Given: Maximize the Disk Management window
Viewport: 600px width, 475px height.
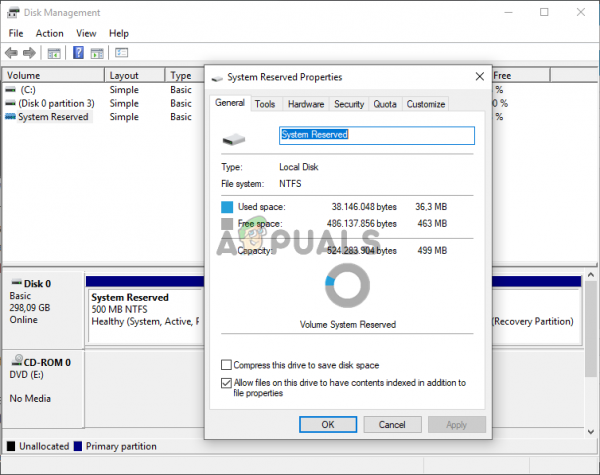Looking at the screenshot, I should pyautogui.click(x=544, y=12).
